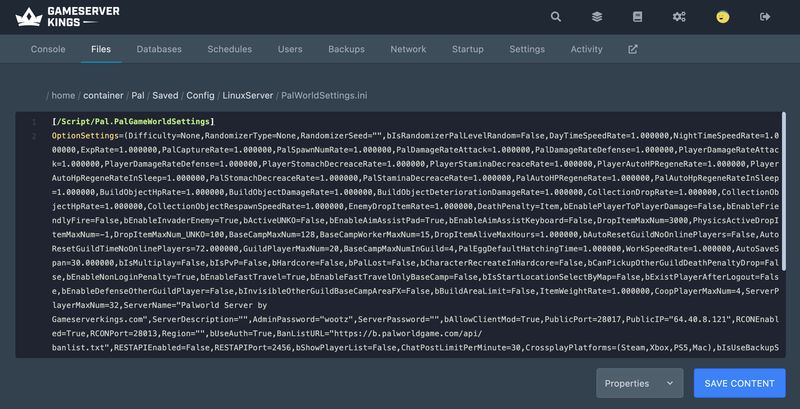Click the GuildPlayerMaxNum=20 setting
This screenshot has height=409, width=800.
[291, 249]
